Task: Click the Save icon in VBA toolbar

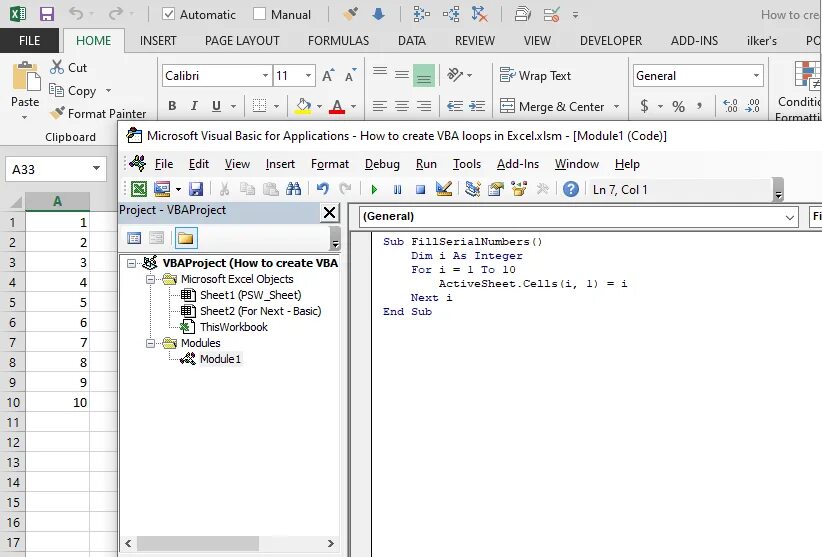Action: pyautogui.click(x=196, y=189)
